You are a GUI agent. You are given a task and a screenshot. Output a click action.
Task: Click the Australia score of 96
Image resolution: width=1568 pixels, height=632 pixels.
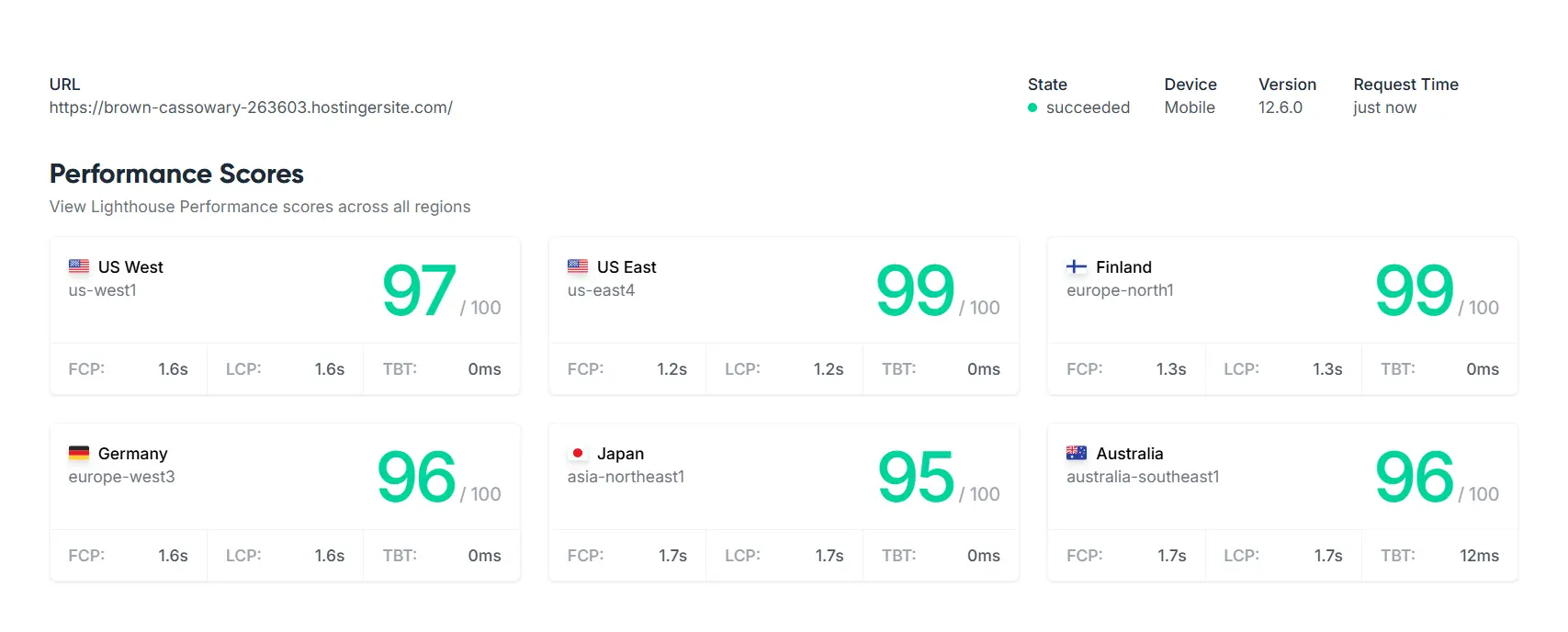[1415, 477]
